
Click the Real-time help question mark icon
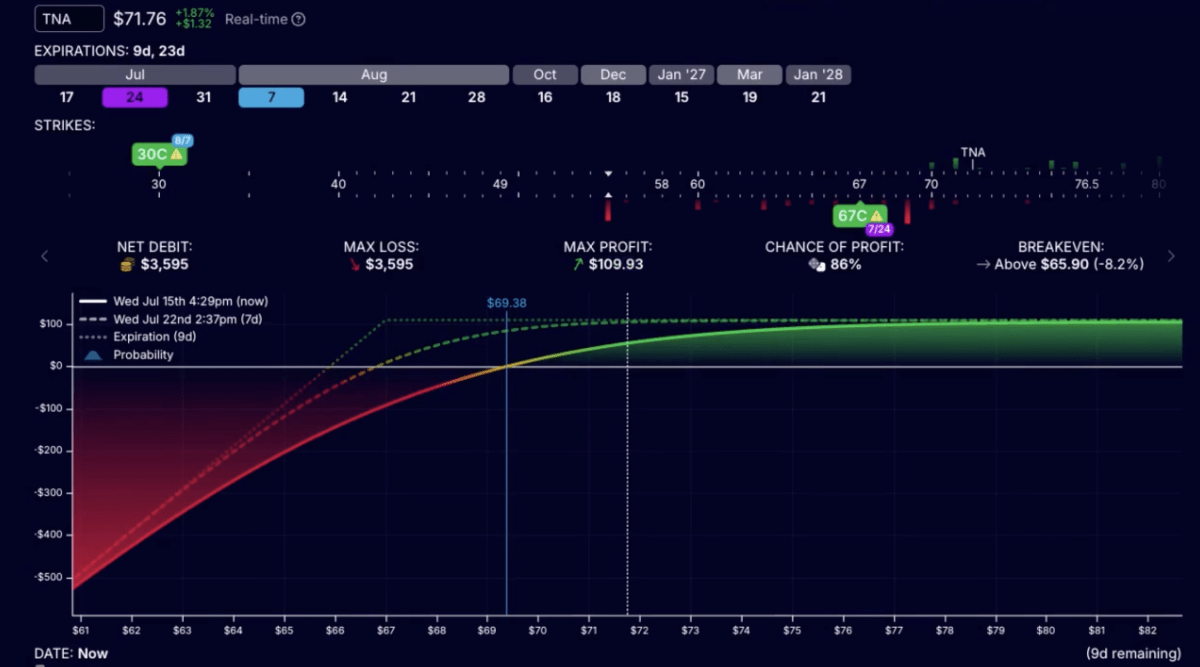299,19
